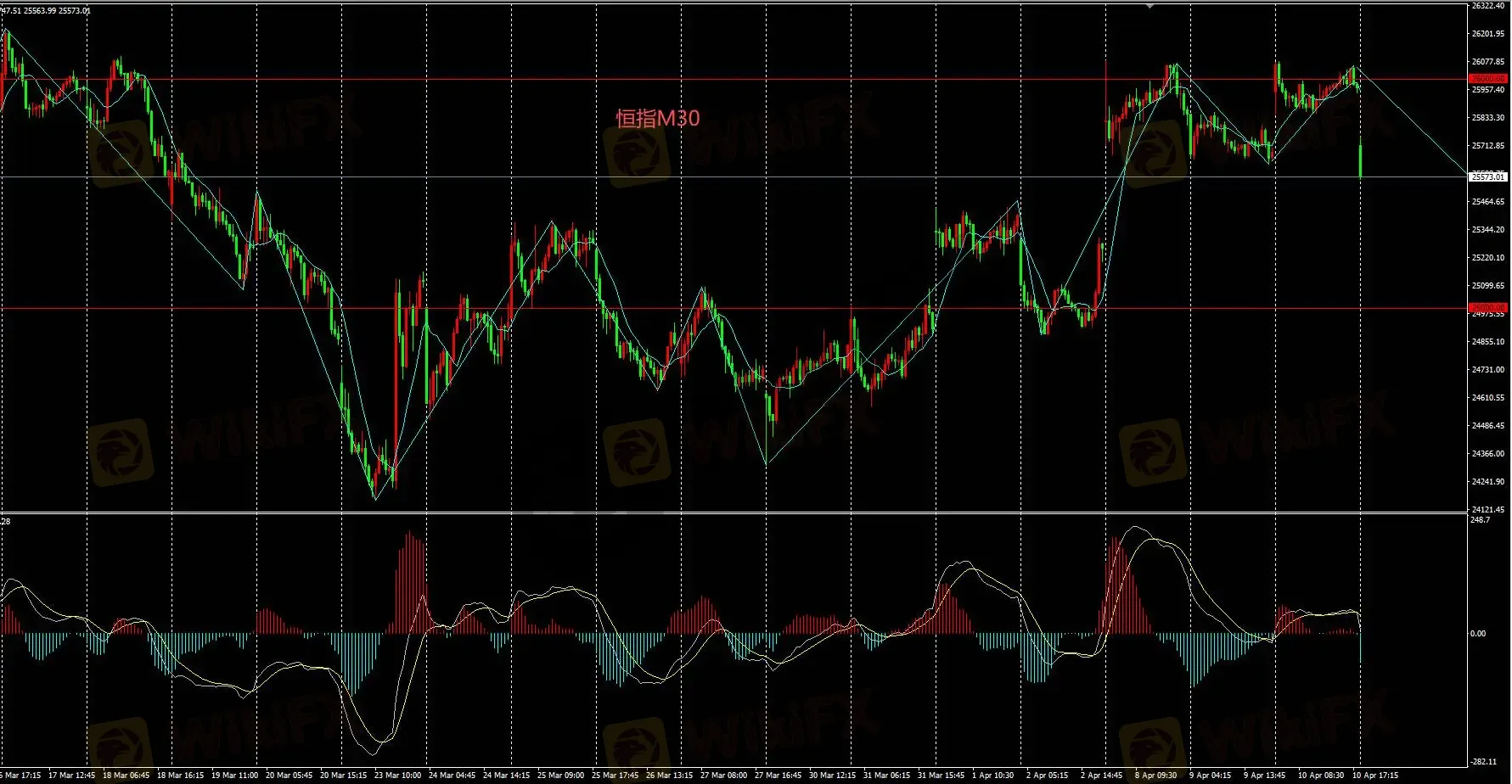
Task: Click time label 27 Mar 08:00
Action: click(723, 776)
